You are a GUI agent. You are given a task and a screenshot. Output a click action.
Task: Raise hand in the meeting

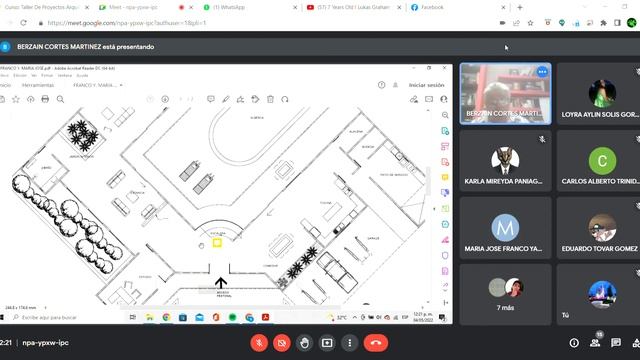[304, 343]
